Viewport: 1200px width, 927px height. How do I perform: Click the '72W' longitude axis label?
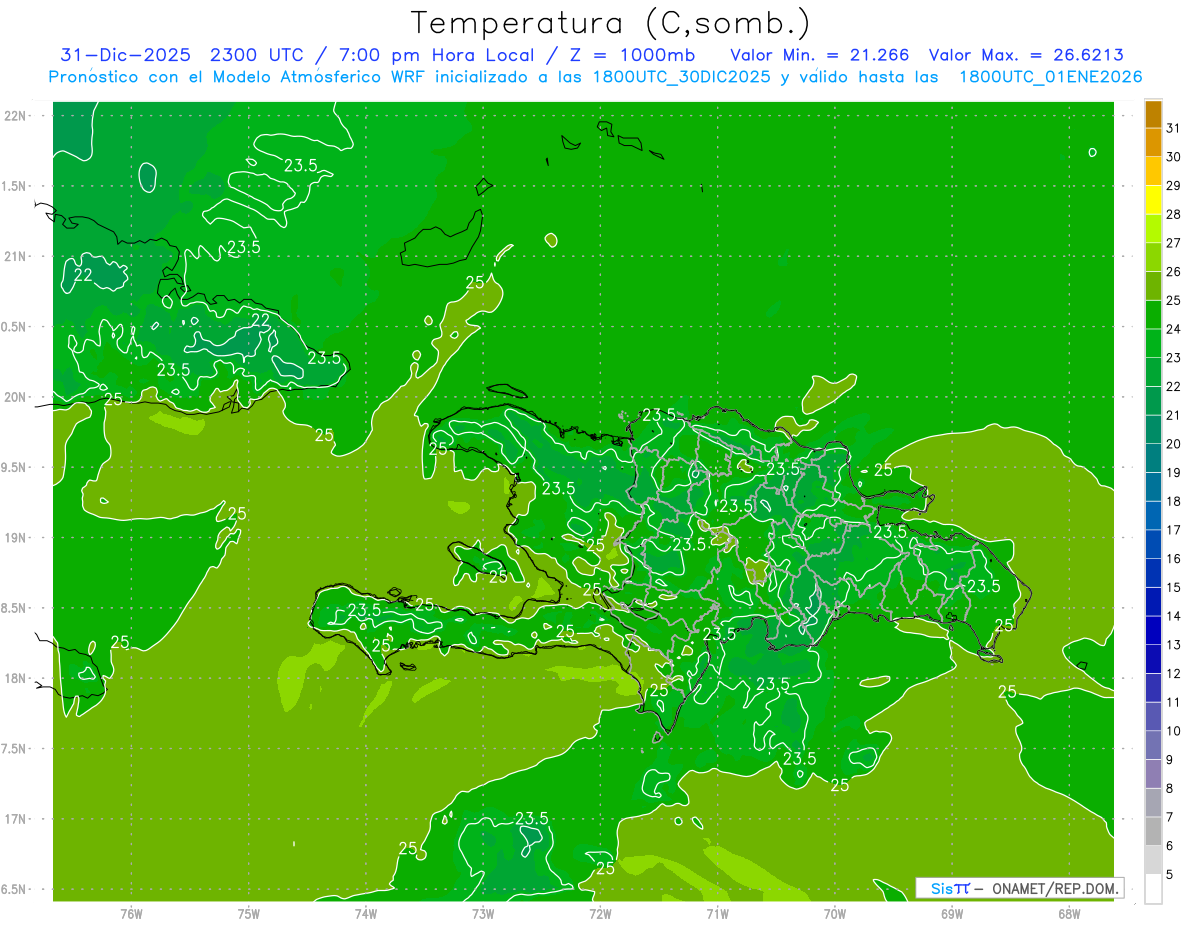600,913
